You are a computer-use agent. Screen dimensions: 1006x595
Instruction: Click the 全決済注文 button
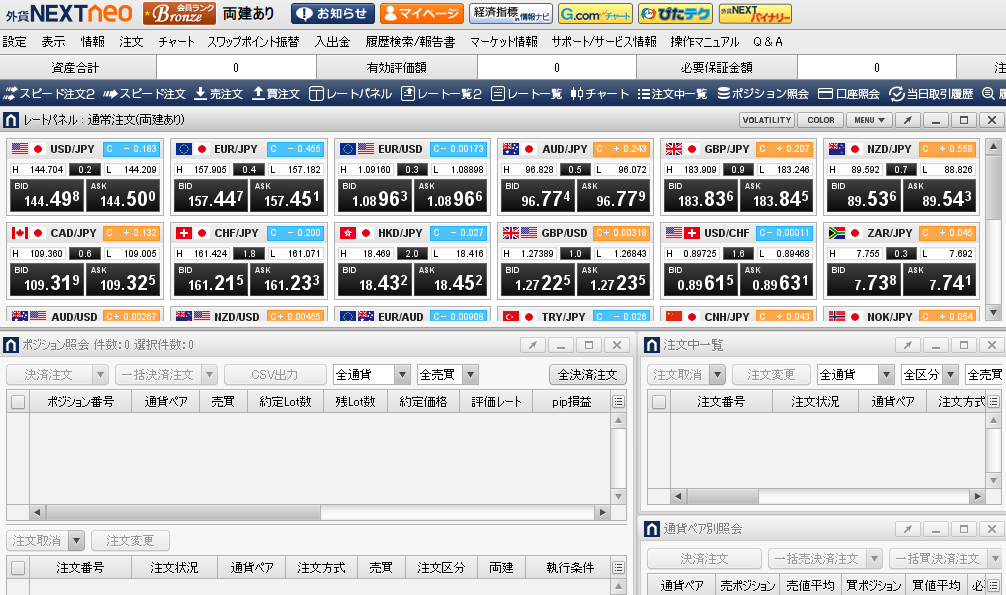pyautogui.click(x=588, y=375)
